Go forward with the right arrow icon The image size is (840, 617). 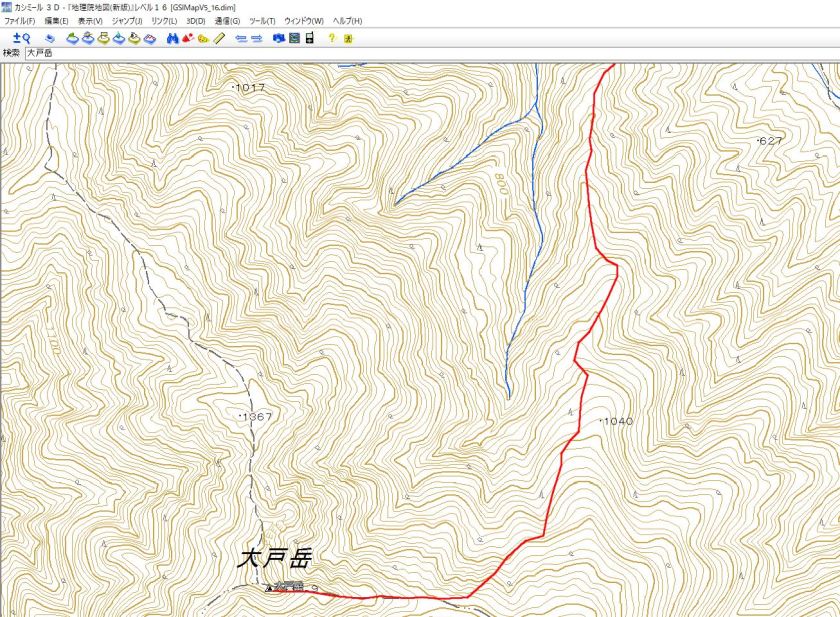point(257,39)
